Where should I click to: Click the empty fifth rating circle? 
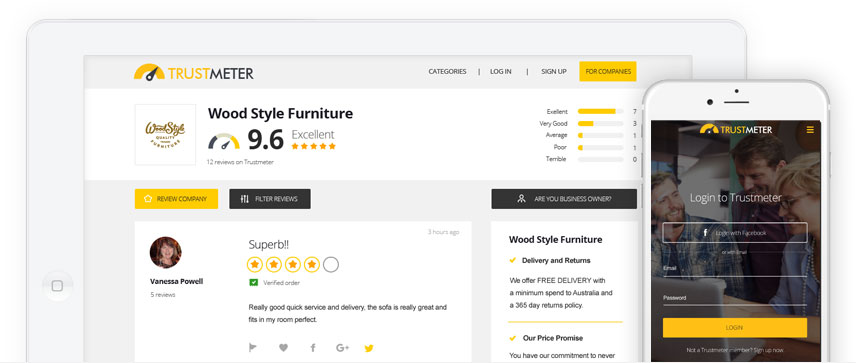(x=331, y=265)
